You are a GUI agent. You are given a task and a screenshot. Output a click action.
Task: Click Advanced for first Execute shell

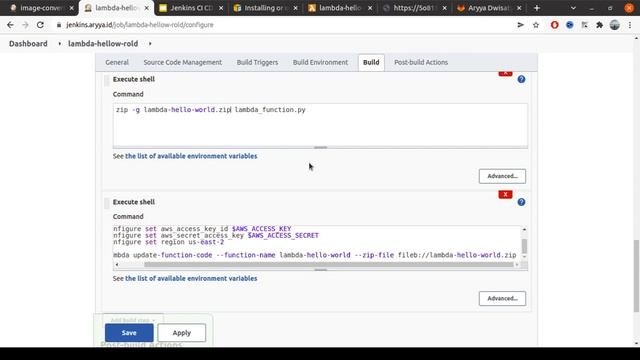[502, 176]
